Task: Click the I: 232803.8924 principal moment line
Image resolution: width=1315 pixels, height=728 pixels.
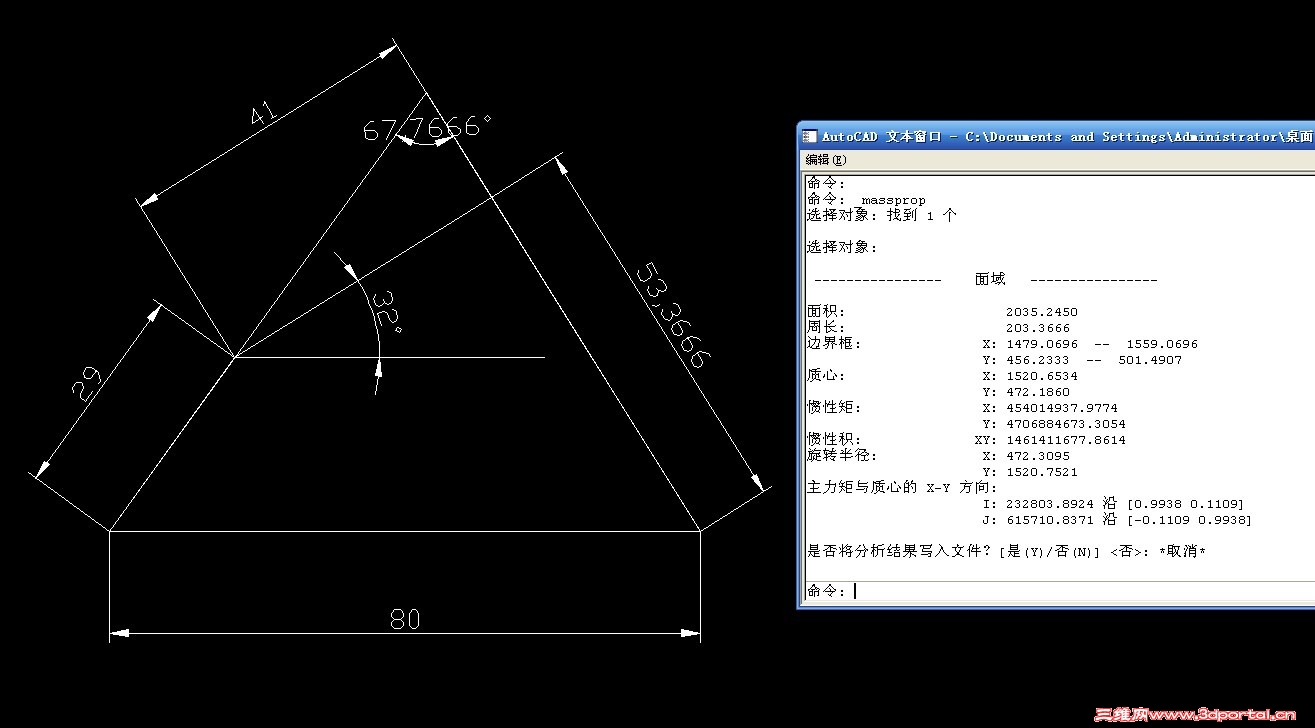Action: coord(1114,504)
